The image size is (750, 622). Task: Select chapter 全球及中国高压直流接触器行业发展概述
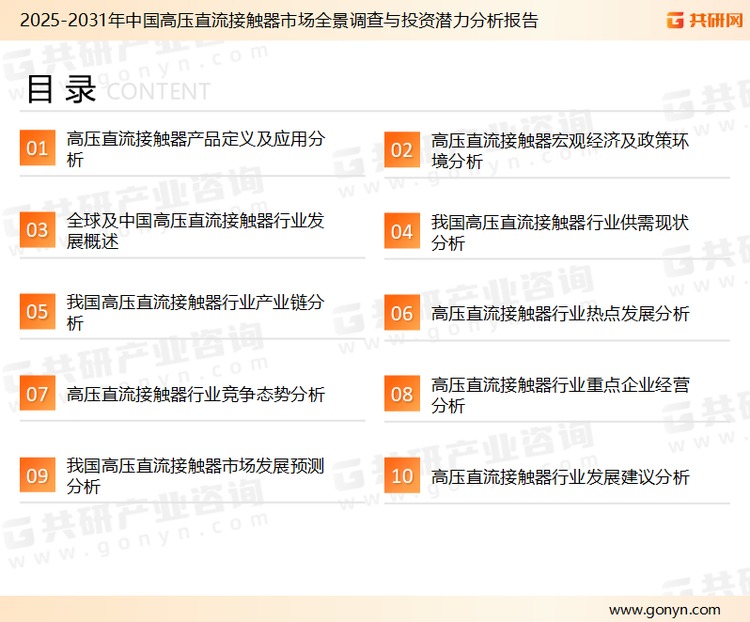(x=196, y=231)
